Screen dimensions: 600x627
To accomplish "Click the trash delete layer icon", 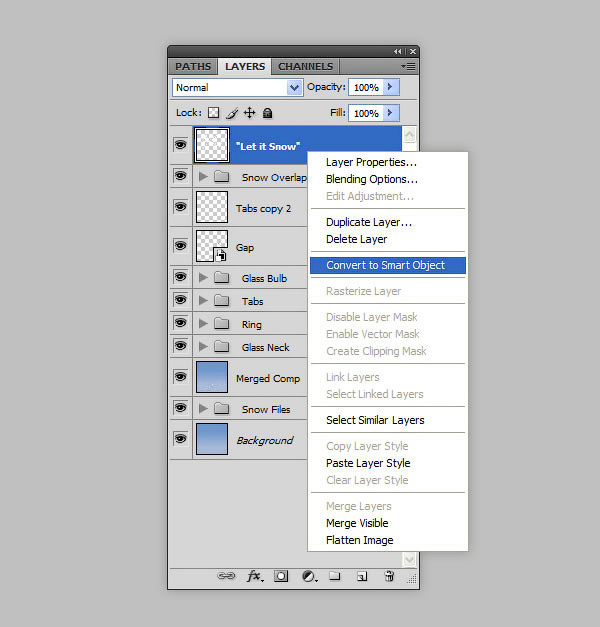I will coord(389,576).
